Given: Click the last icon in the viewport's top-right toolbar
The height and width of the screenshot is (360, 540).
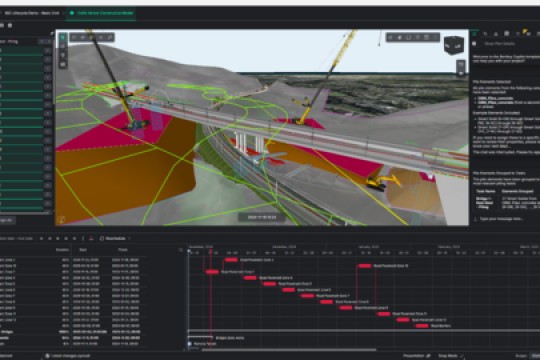Looking at the screenshot, I should click(435, 37).
